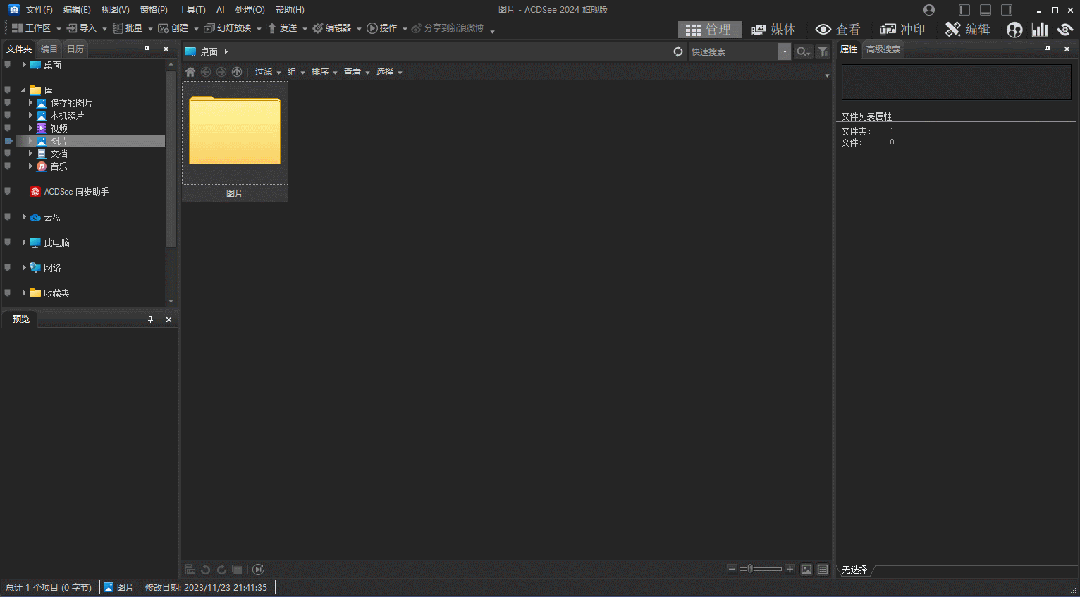The image size is (1080, 597).
Task: Switch to 编辑 (Edit) mode
Action: (967, 30)
